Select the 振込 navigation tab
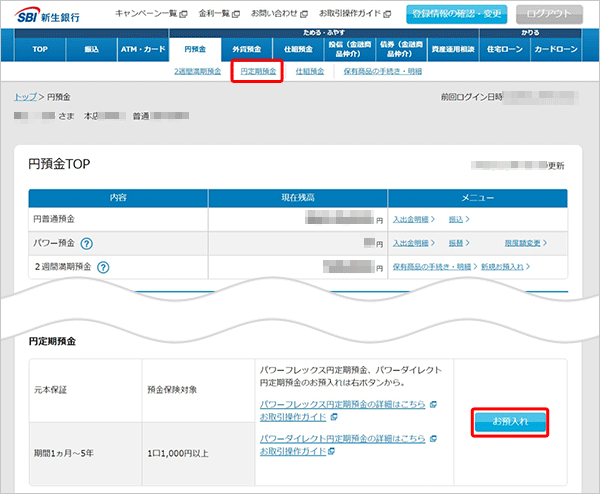This screenshot has height=494, width=600. click(x=91, y=48)
